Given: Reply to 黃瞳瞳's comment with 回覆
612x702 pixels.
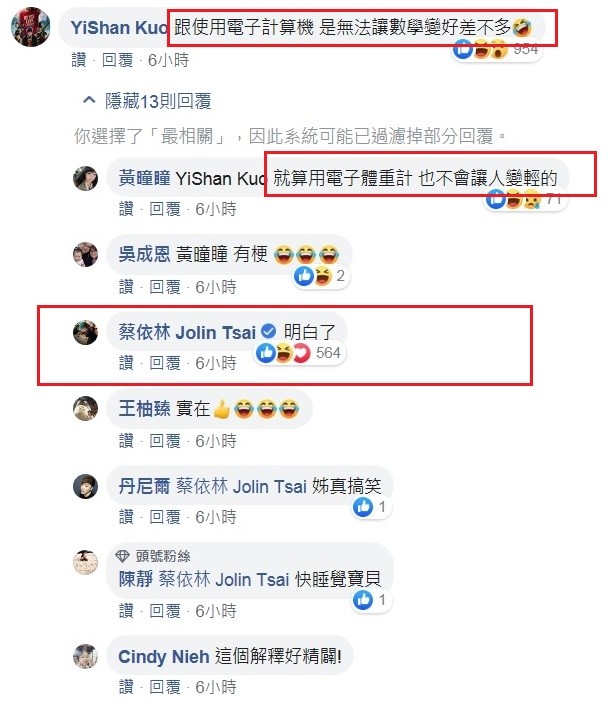Looking at the screenshot, I should click(x=165, y=209).
